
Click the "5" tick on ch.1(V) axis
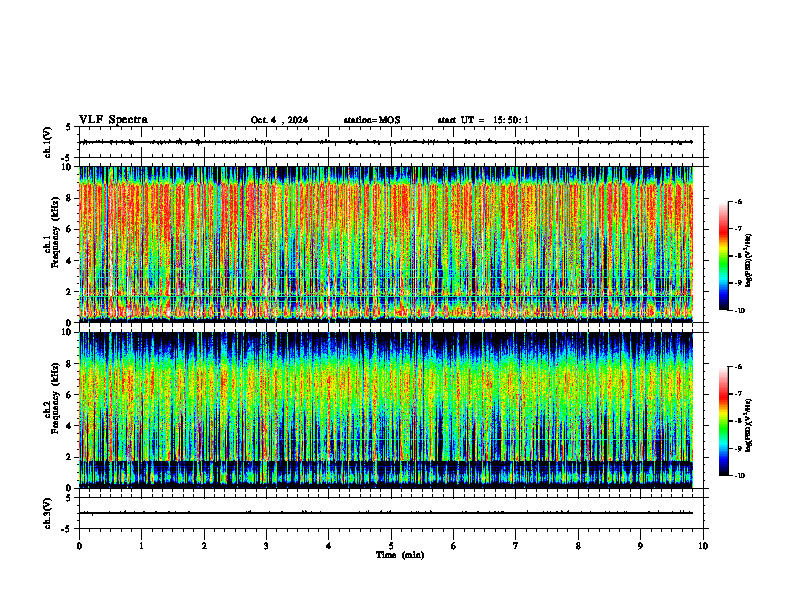click(67, 127)
